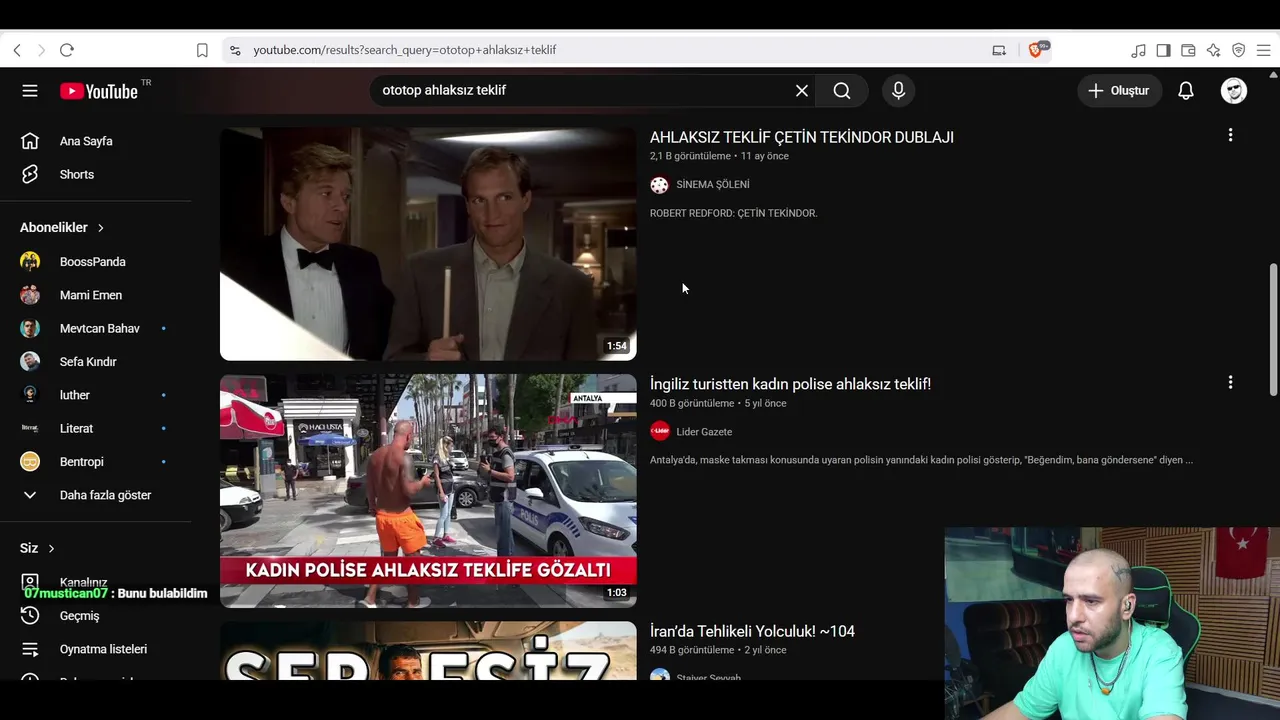Go back with the browser back arrow
Image resolution: width=1280 pixels, height=720 pixels.
point(17,50)
